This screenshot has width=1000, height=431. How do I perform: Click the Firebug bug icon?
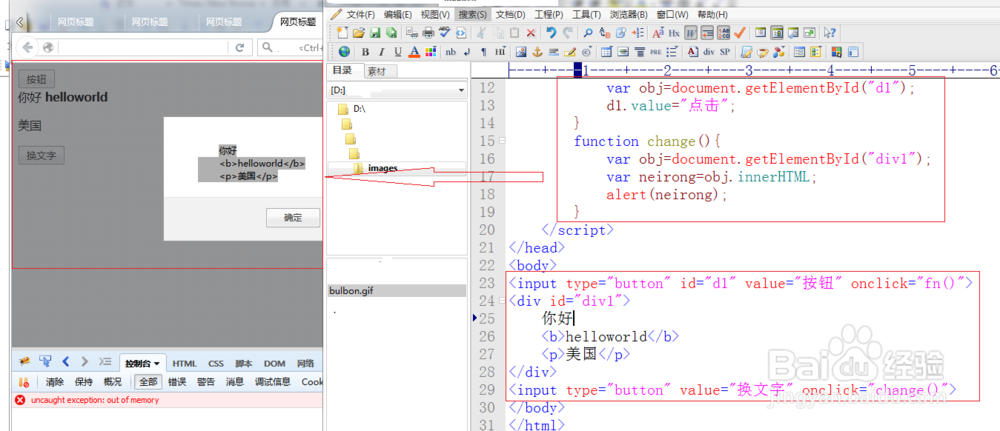(x=24, y=362)
